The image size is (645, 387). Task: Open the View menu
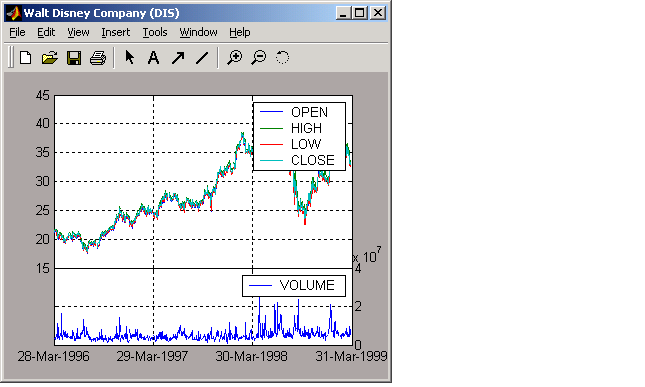pos(78,32)
